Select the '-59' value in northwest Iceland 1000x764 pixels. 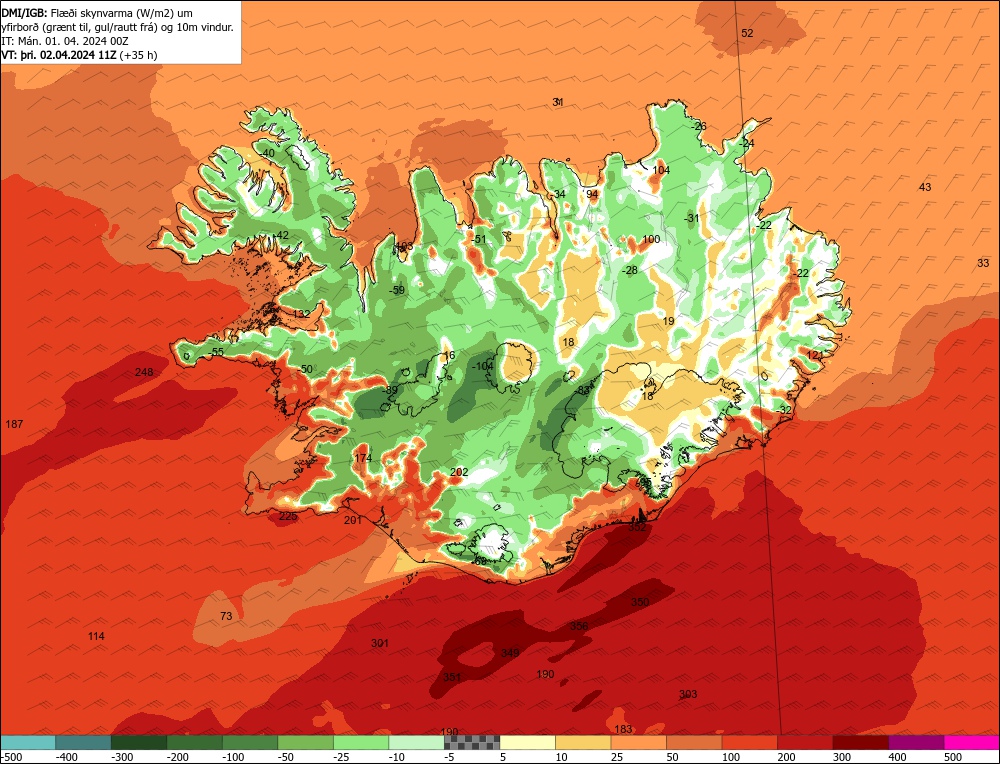tap(397, 290)
